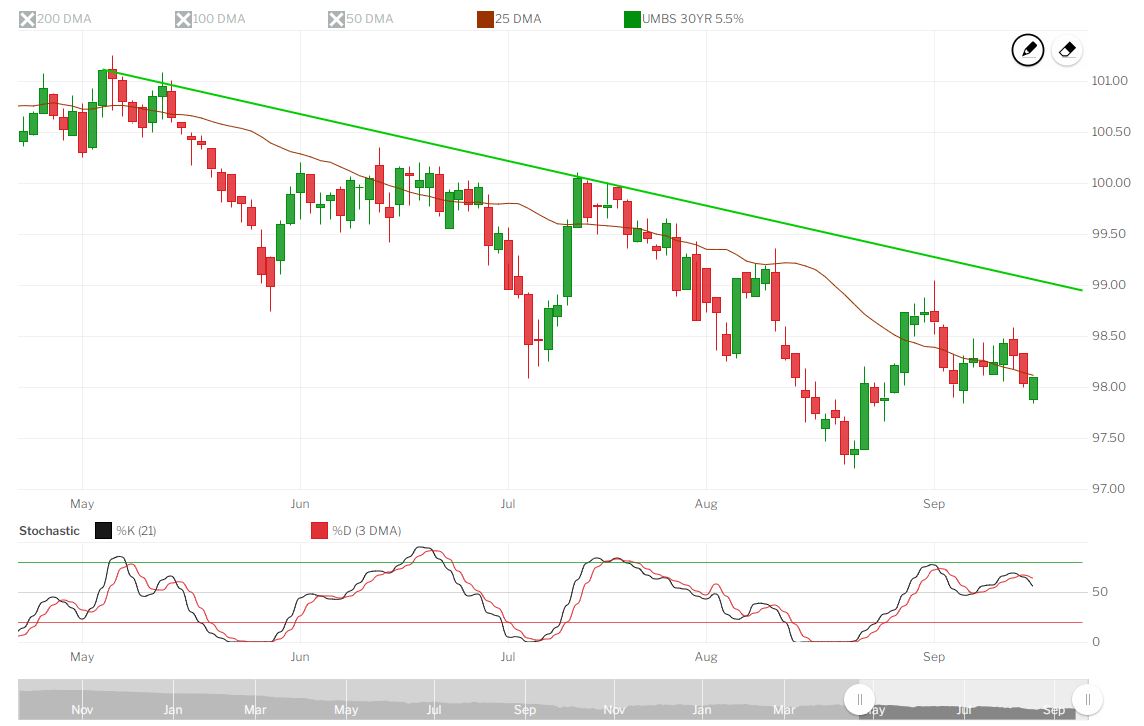
Task: Click the Aug label under the candlestick chart
Action: point(706,504)
